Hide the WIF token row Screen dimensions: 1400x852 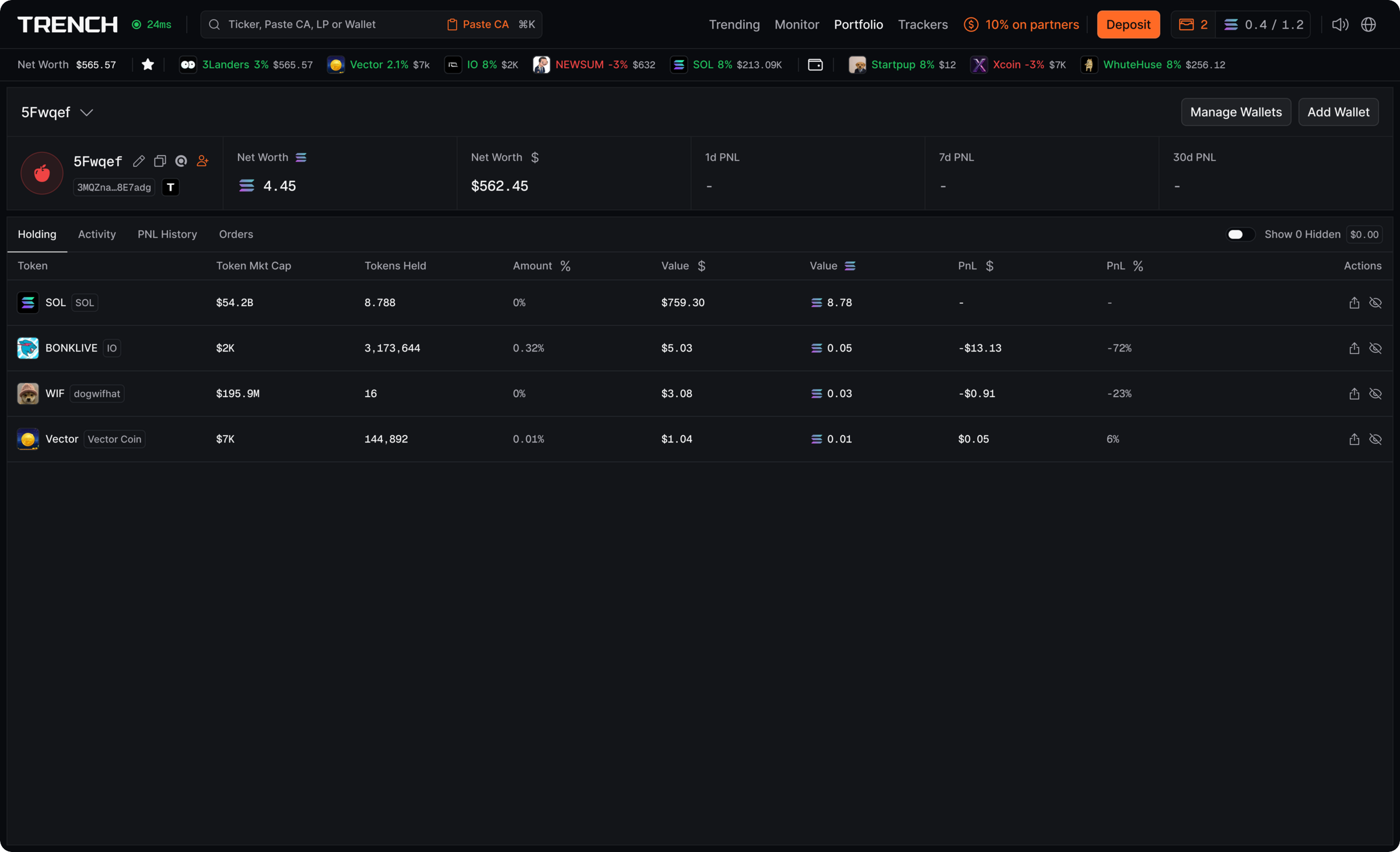tap(1375, 394)
